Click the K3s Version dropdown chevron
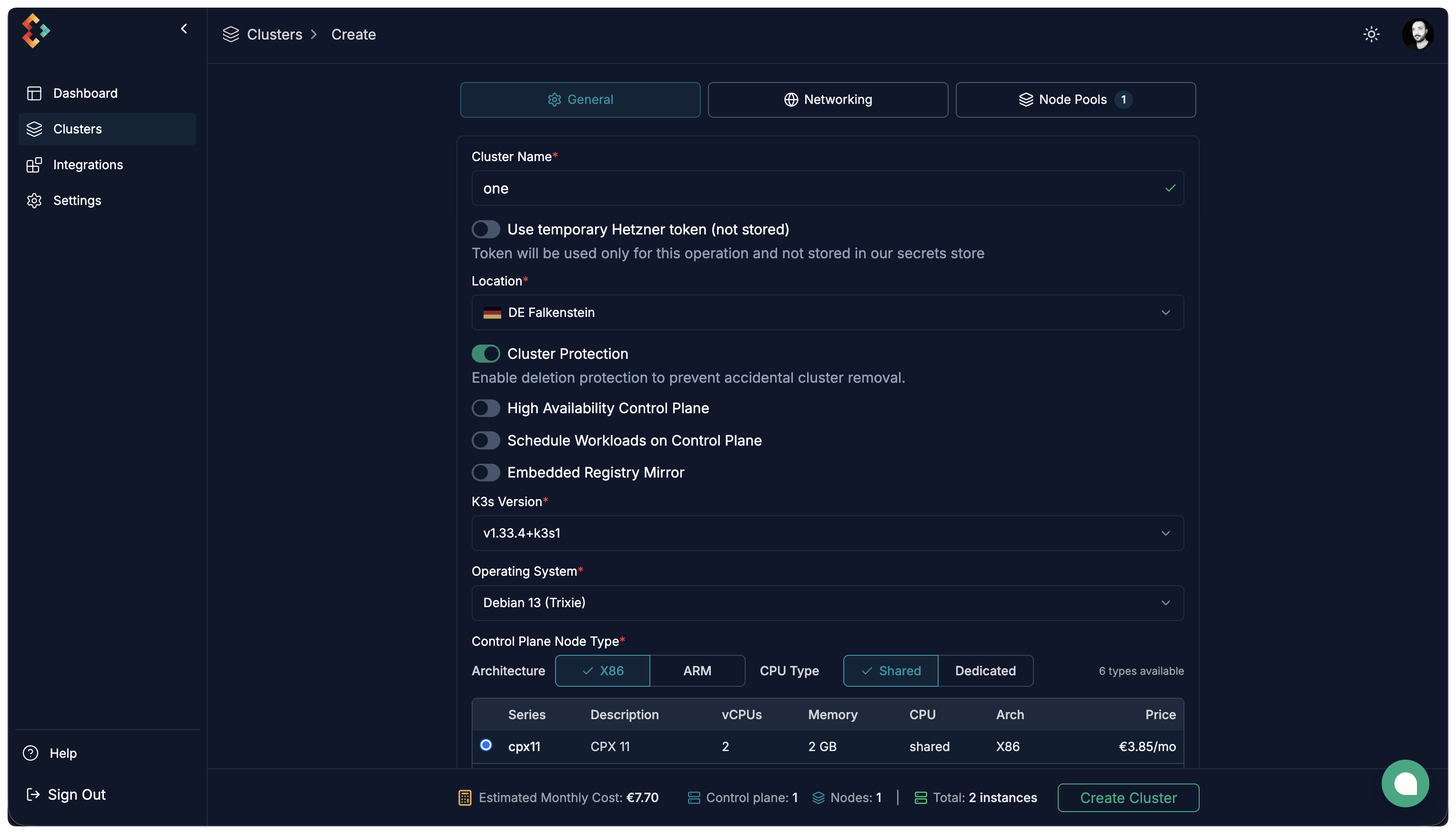 1165,533
